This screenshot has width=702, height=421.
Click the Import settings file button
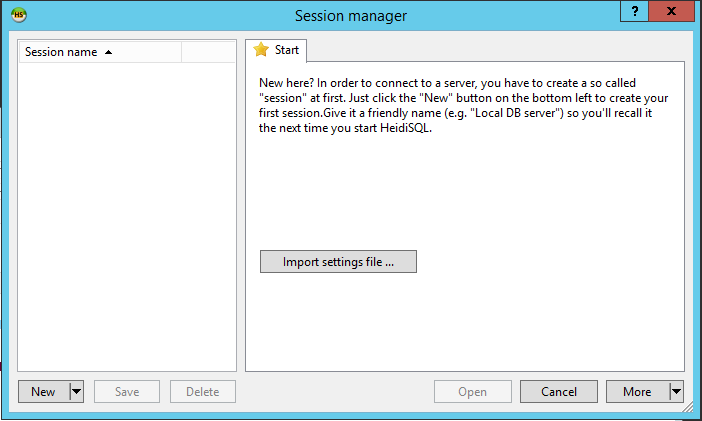pyautogui.click(x=338, y=262)
